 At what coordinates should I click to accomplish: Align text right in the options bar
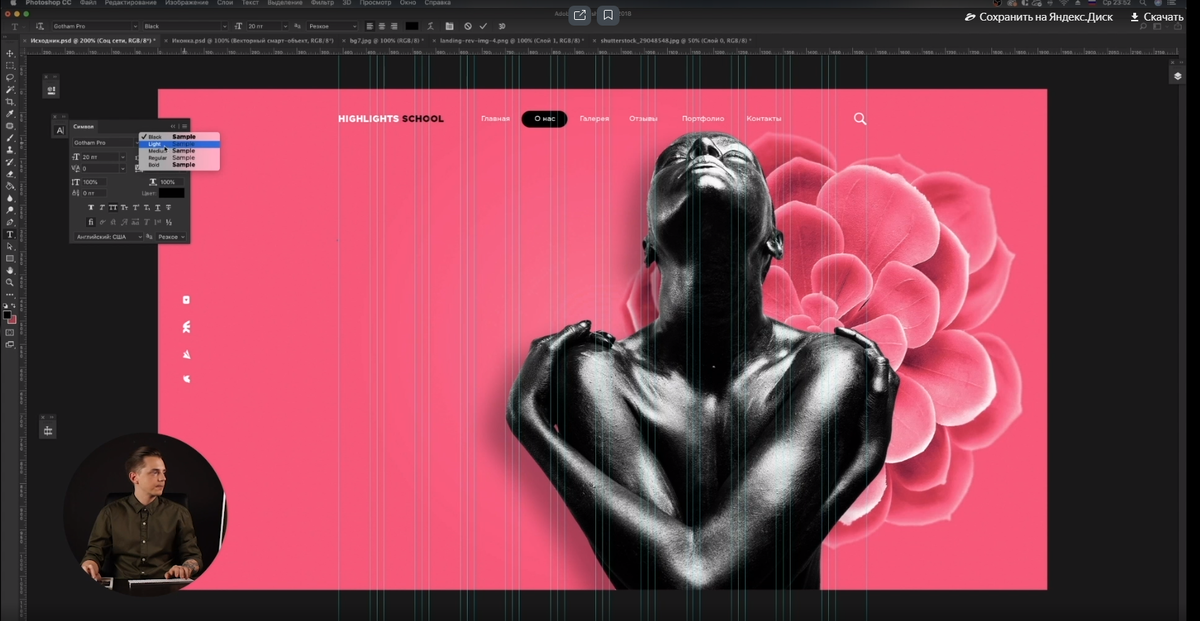tap(393, 26)
